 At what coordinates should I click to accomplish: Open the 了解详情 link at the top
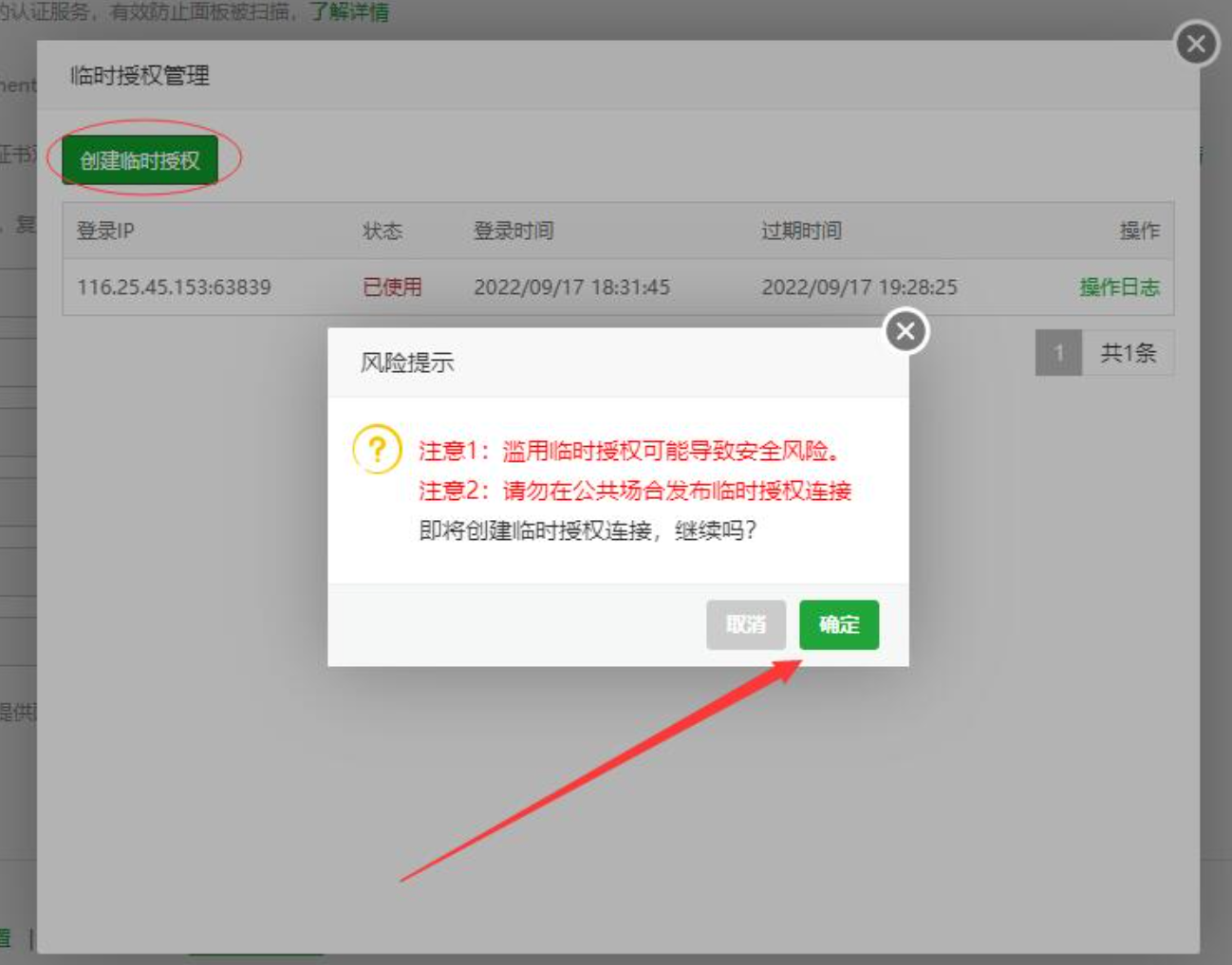tap(348, 12)
